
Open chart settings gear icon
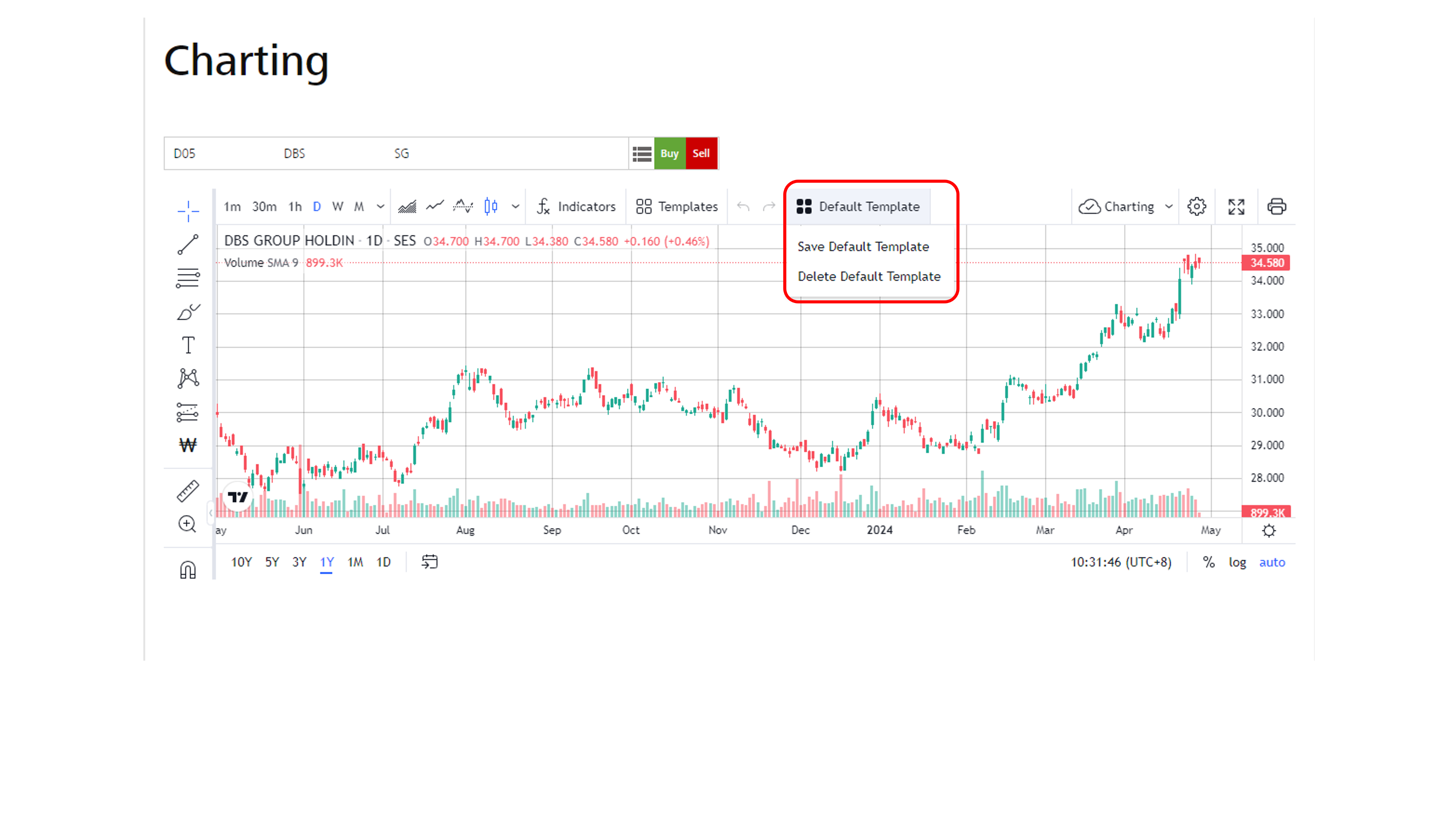click(x=1196, y=206)
